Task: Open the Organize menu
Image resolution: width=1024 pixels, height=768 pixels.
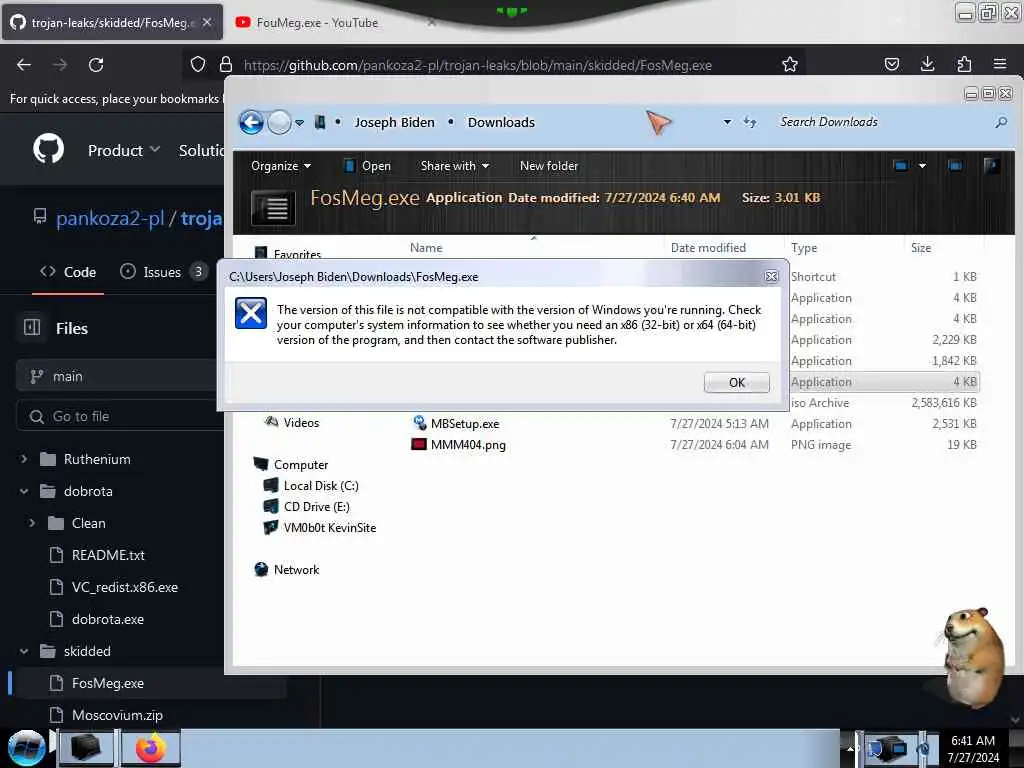Action: point(281,166)
